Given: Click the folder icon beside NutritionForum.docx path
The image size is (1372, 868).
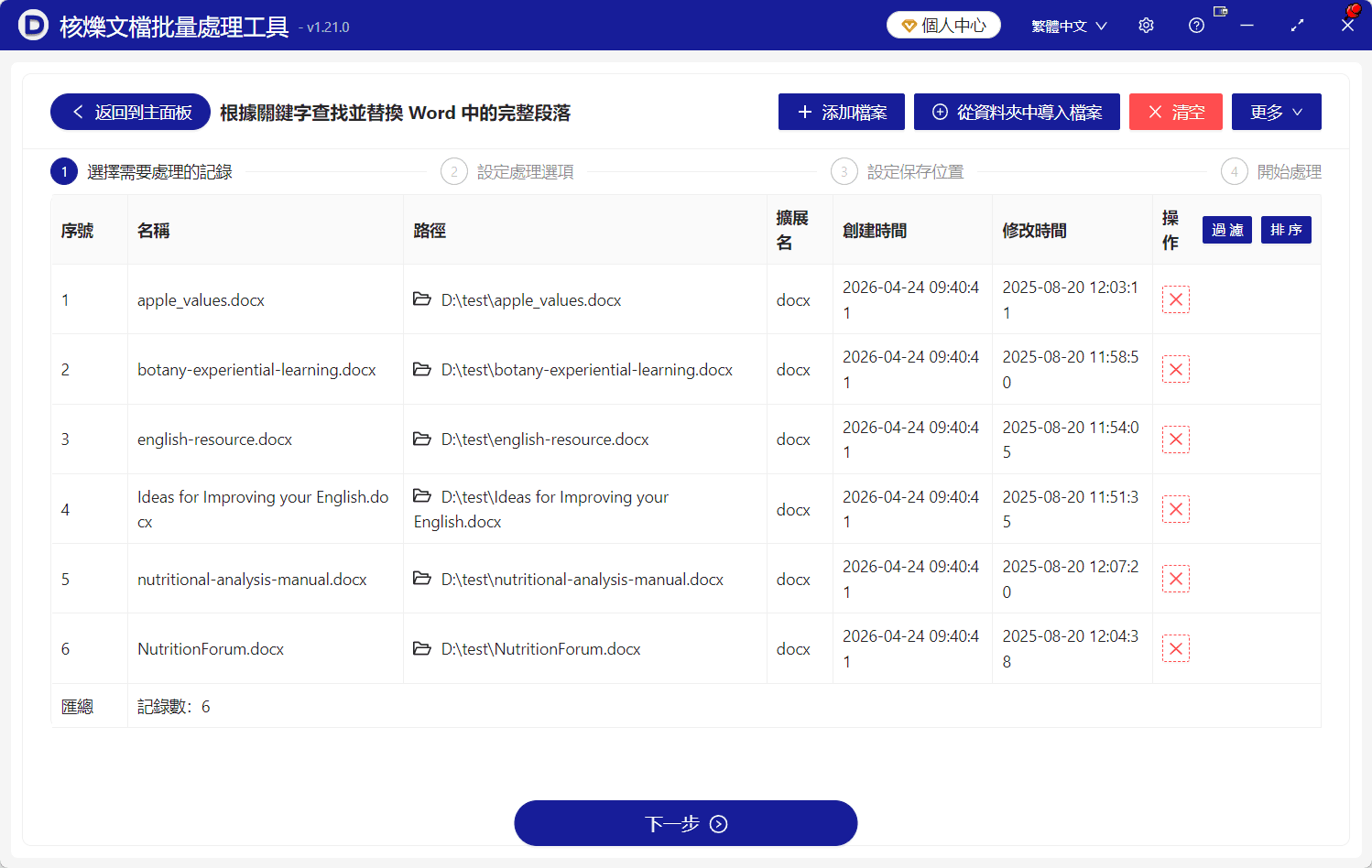Looking at the screenshot, I should click(x=422, y=648).
